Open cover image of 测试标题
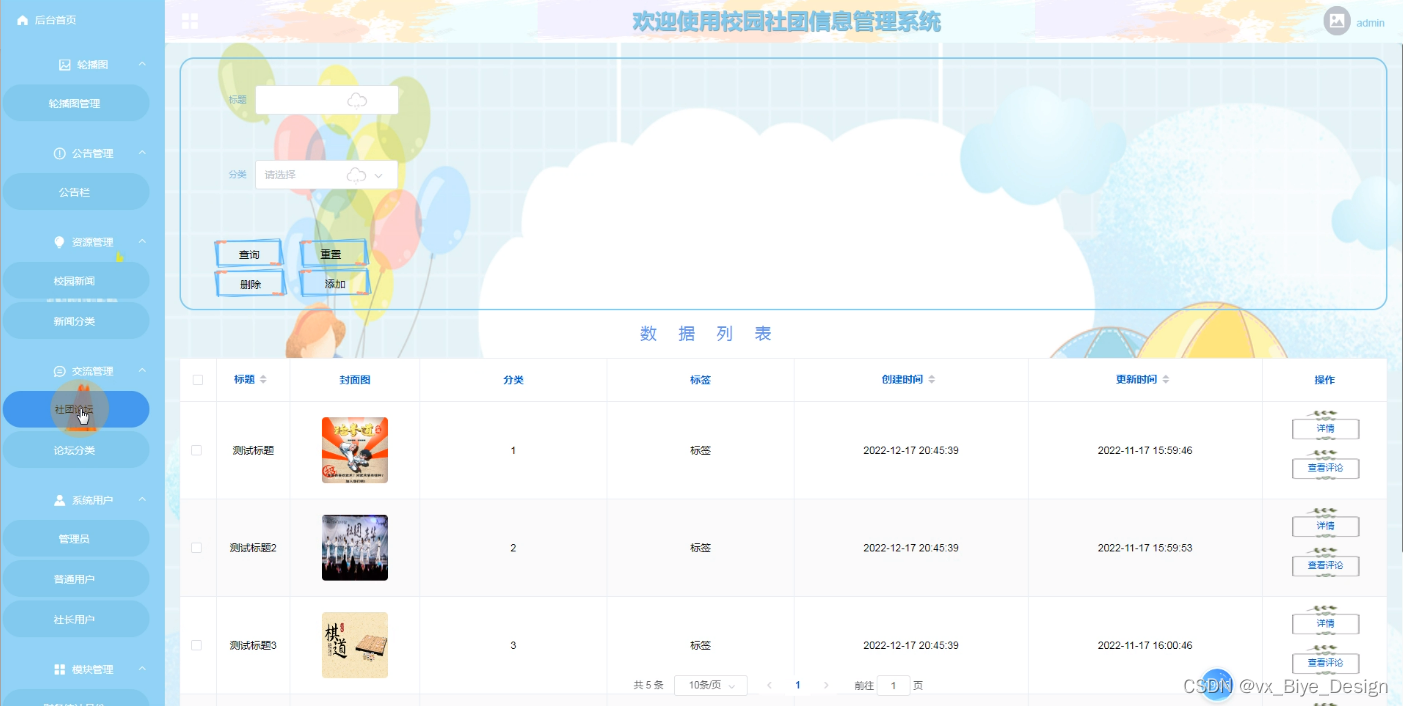Screen dimensions: 1403x706 click(x=355, y=450)
